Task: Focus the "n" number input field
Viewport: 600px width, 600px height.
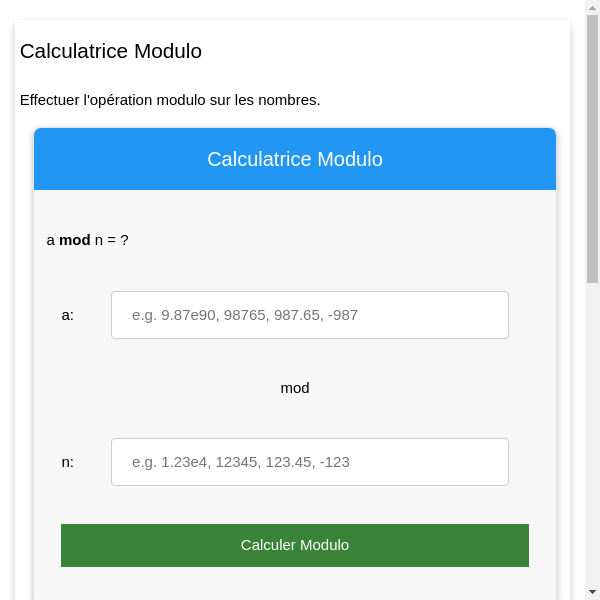Action: point(310,462)
